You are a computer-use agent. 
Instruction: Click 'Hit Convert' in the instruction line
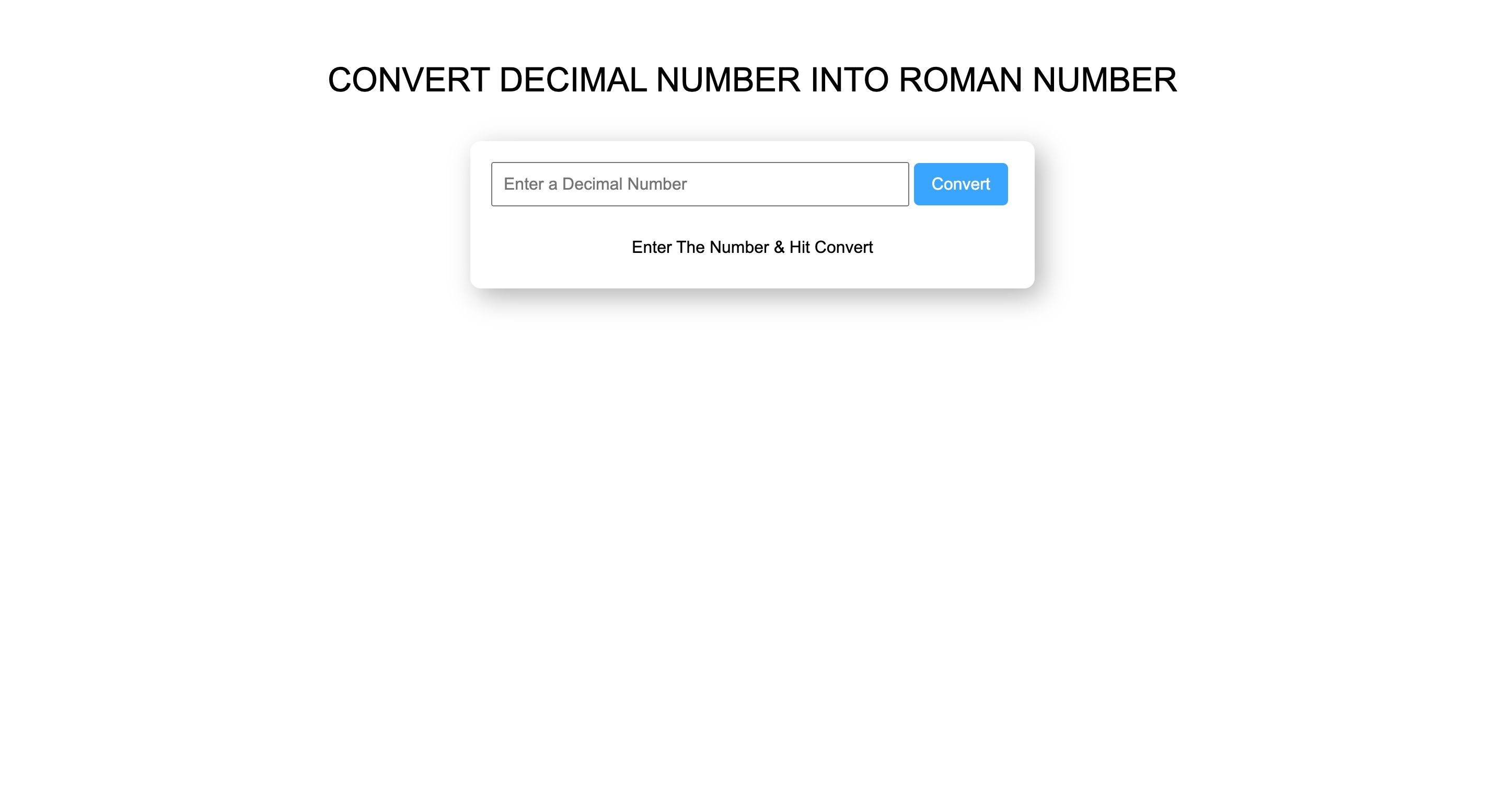tap(831, 247)
